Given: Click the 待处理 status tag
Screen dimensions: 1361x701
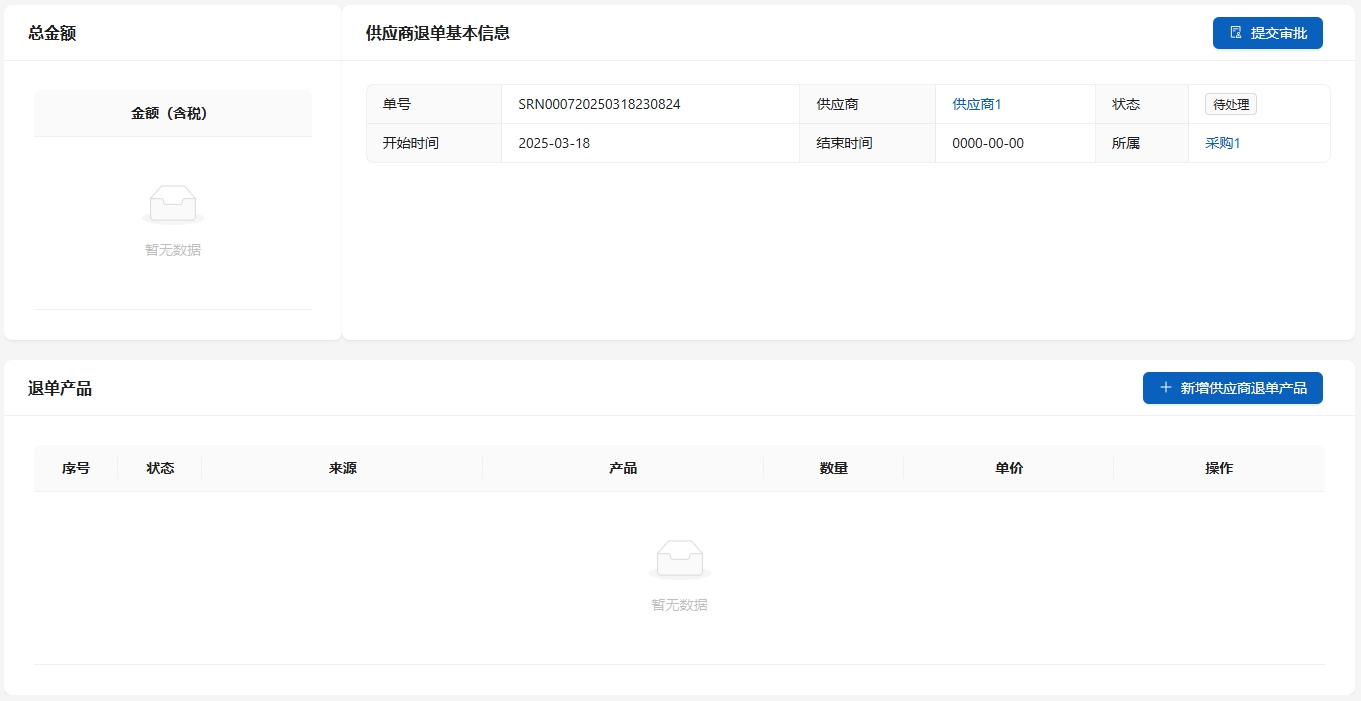Looking at the screenshot, I should point(1230,104).
